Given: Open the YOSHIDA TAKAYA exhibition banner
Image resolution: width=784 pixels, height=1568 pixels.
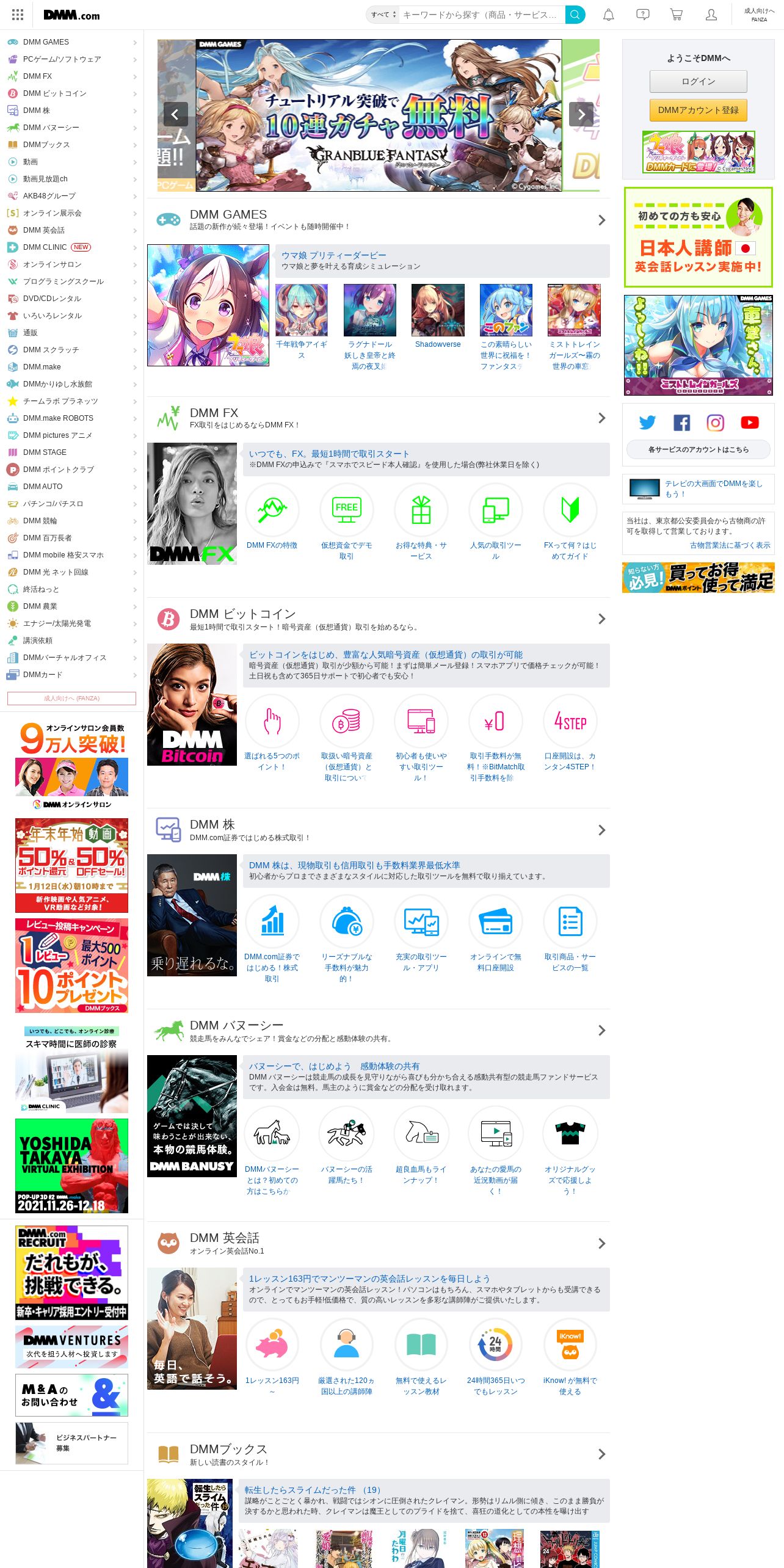Looking at the screenshot, I should 71,1166.
